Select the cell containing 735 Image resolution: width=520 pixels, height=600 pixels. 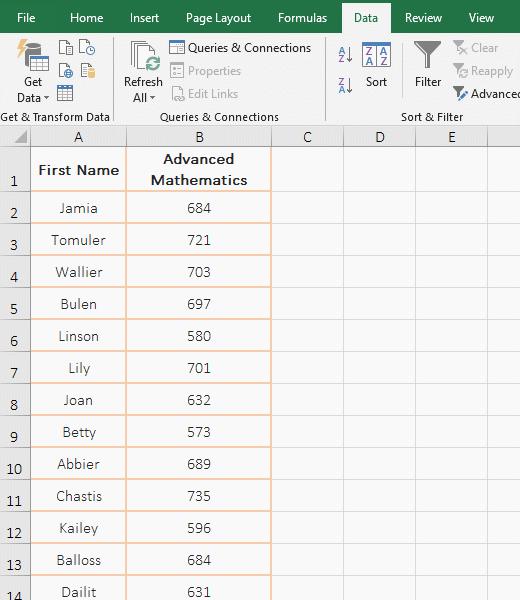tap(199, 496)
